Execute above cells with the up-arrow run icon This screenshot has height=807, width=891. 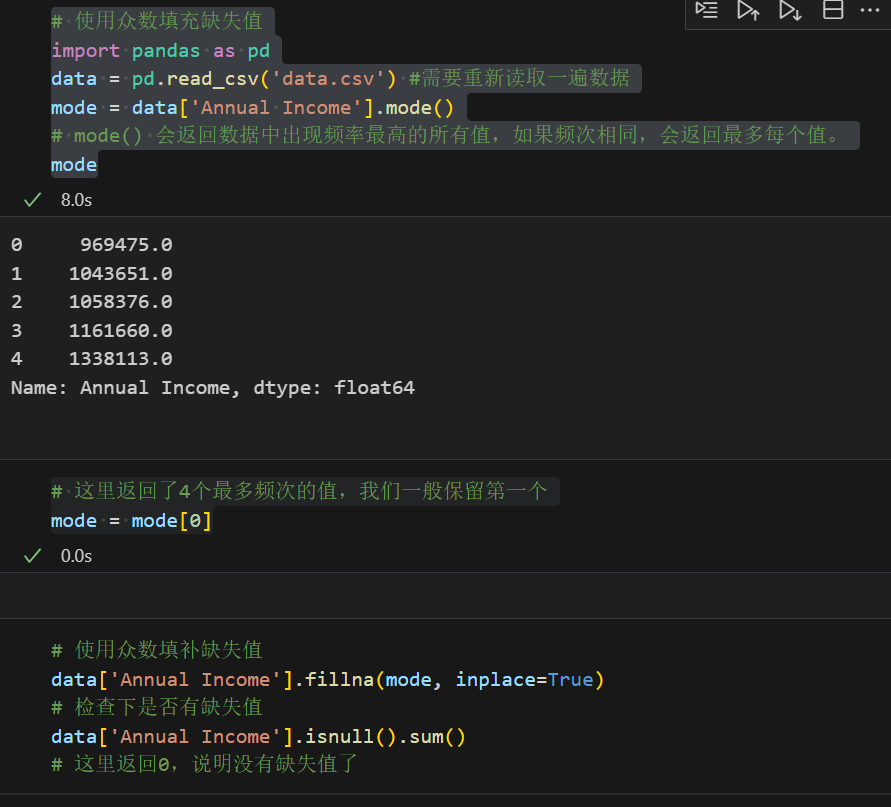(748, 12)
